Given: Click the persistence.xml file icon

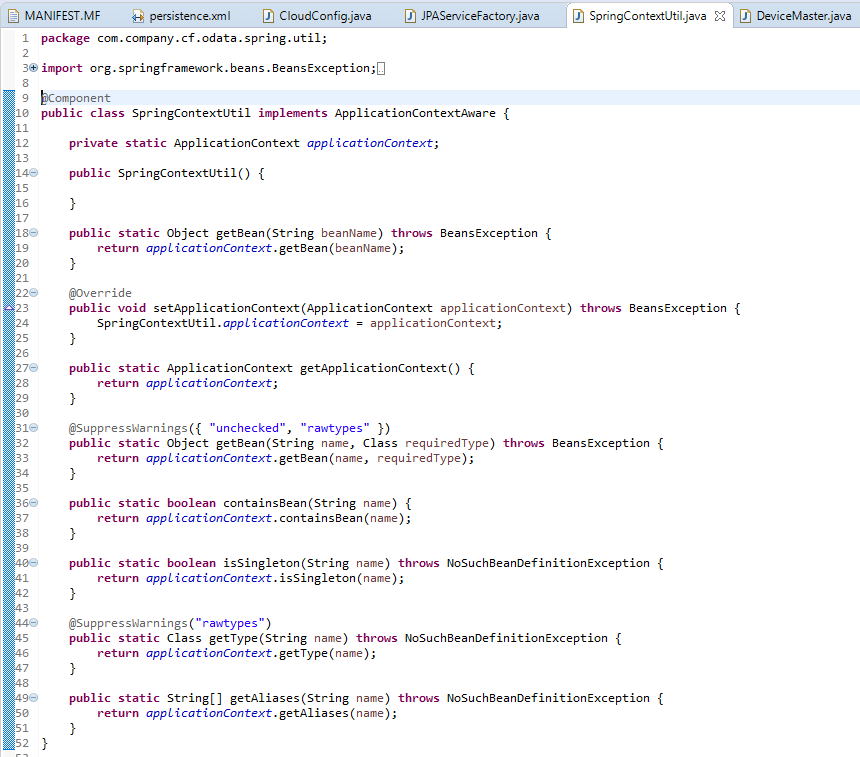Looking at the screenshot, I should pyautogui.click(x=140, y=16).
